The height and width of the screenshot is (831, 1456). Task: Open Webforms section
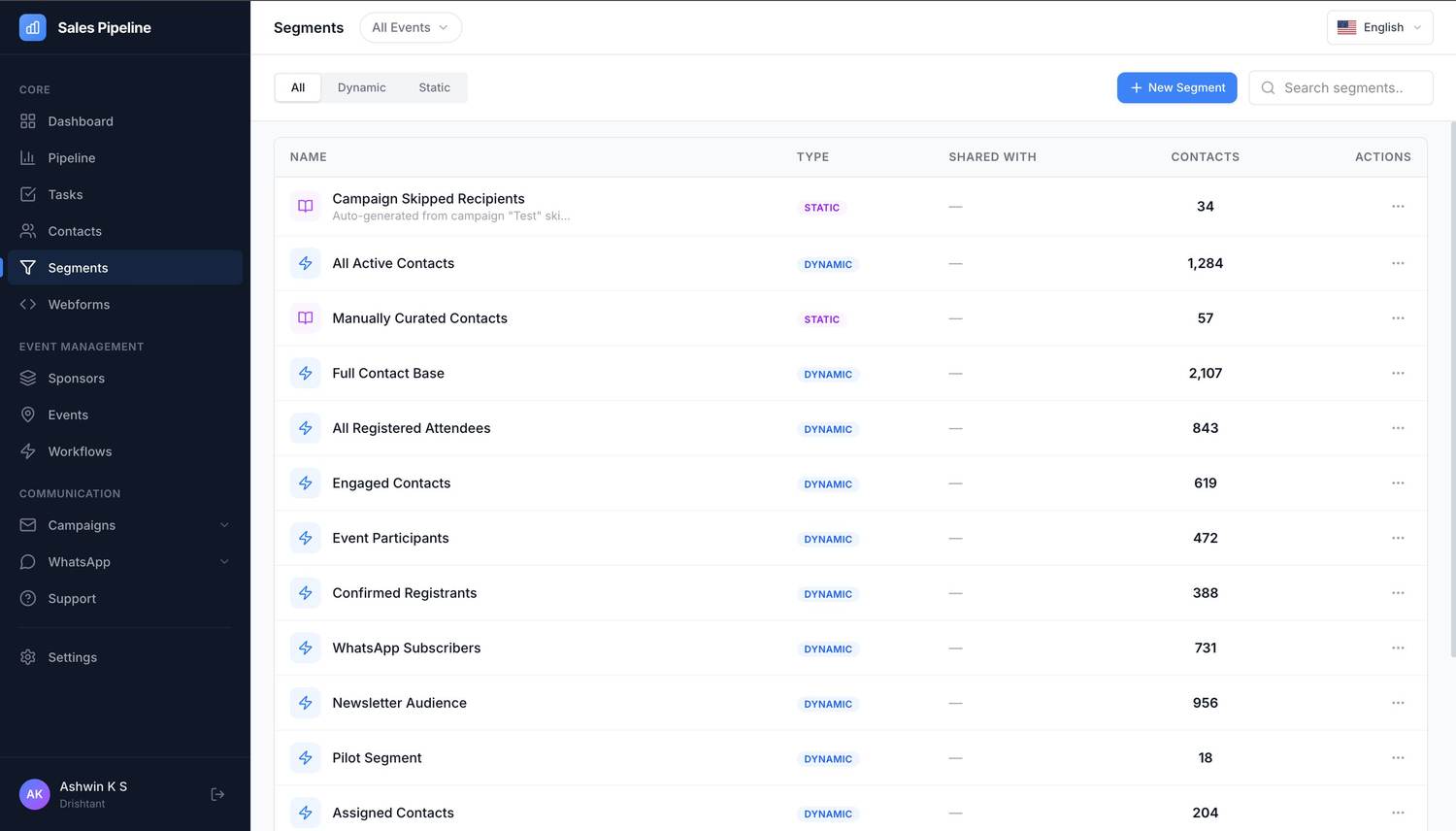(x=125, y=305)
